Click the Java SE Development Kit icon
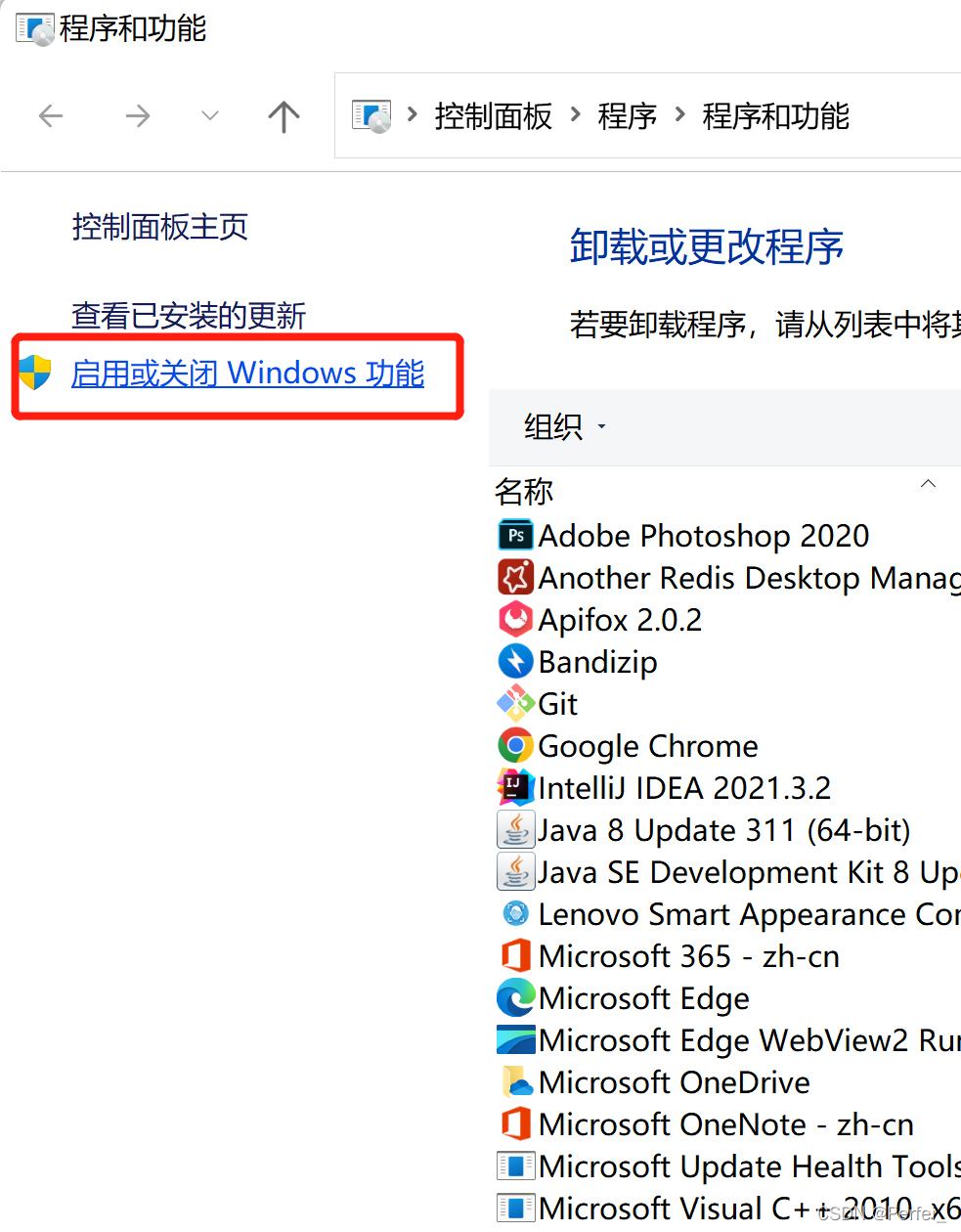 point(515,872)
